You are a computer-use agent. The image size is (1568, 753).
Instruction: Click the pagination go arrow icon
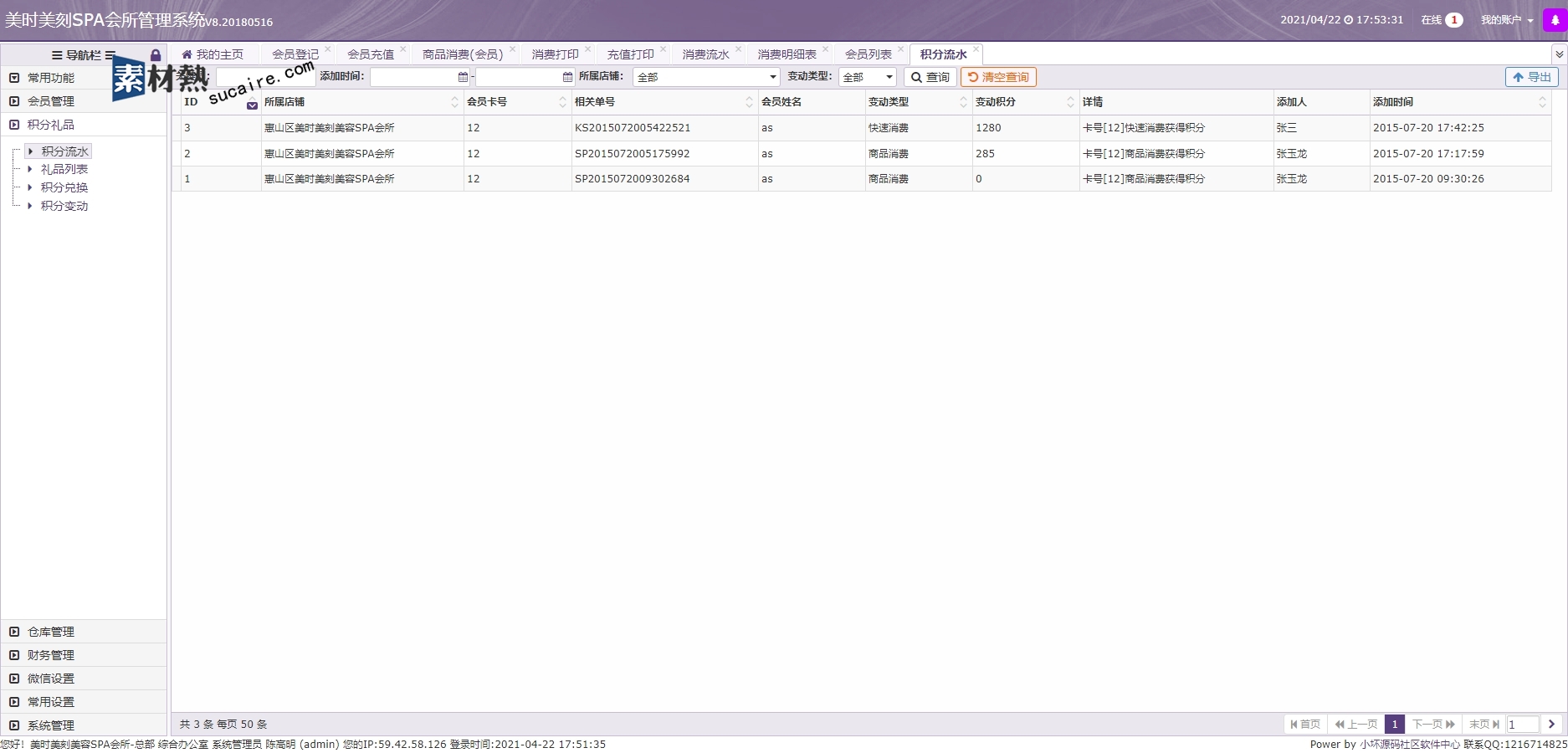point(1551,725)
